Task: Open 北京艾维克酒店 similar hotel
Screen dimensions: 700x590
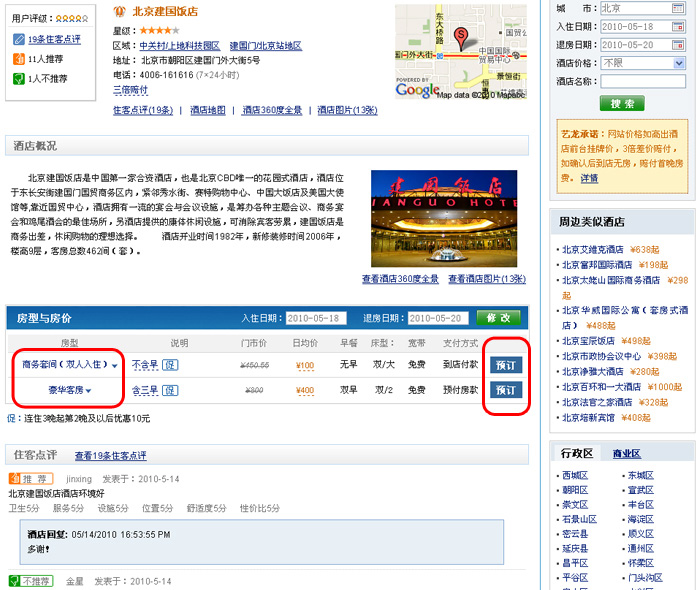Action: click(x=592, y=249)
